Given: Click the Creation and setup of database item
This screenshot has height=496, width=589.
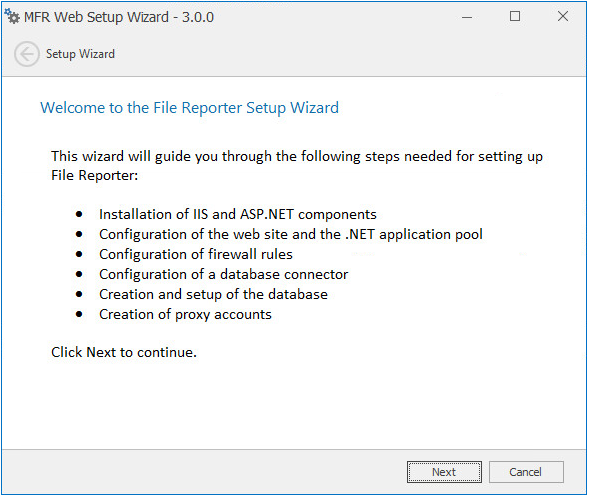Looking at the screenshot, I should [213, 294].
